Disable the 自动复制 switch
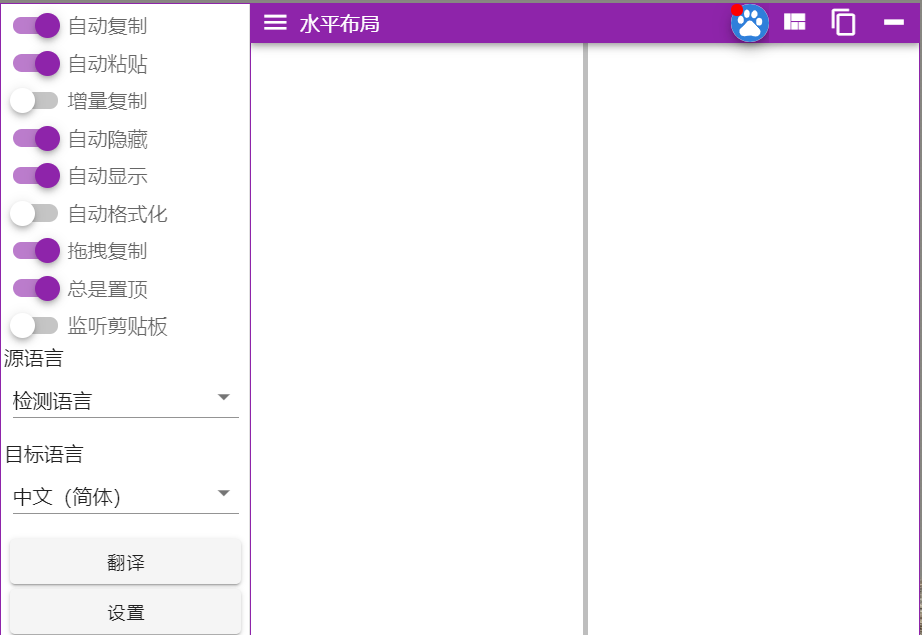Image resolution: width=922 pixels, height=635 pixels. coord(36,26)
